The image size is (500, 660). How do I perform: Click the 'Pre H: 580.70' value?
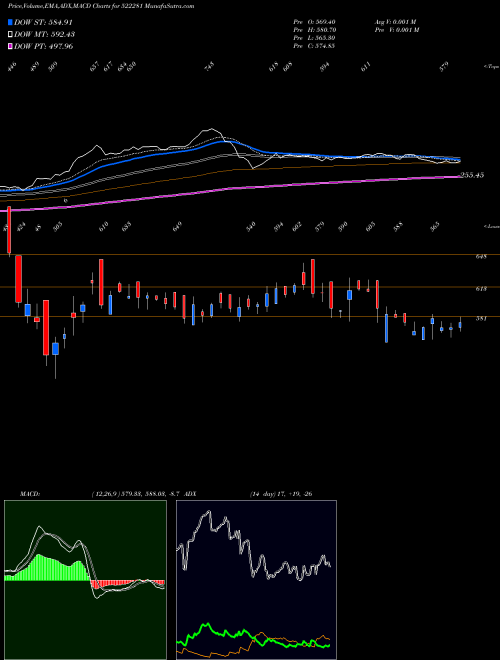click(314, 30)
